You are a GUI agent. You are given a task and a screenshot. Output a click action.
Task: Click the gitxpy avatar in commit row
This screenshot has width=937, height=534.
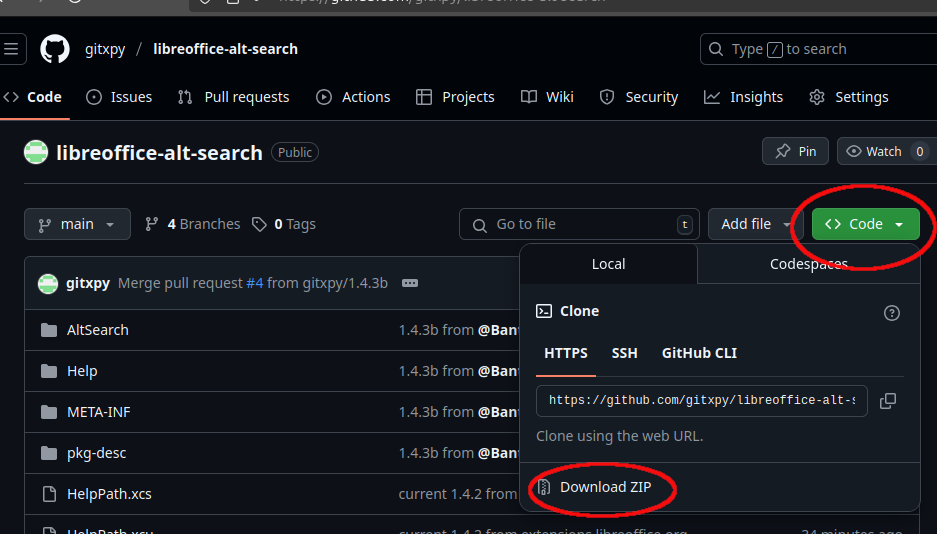[x=48, y=283]
